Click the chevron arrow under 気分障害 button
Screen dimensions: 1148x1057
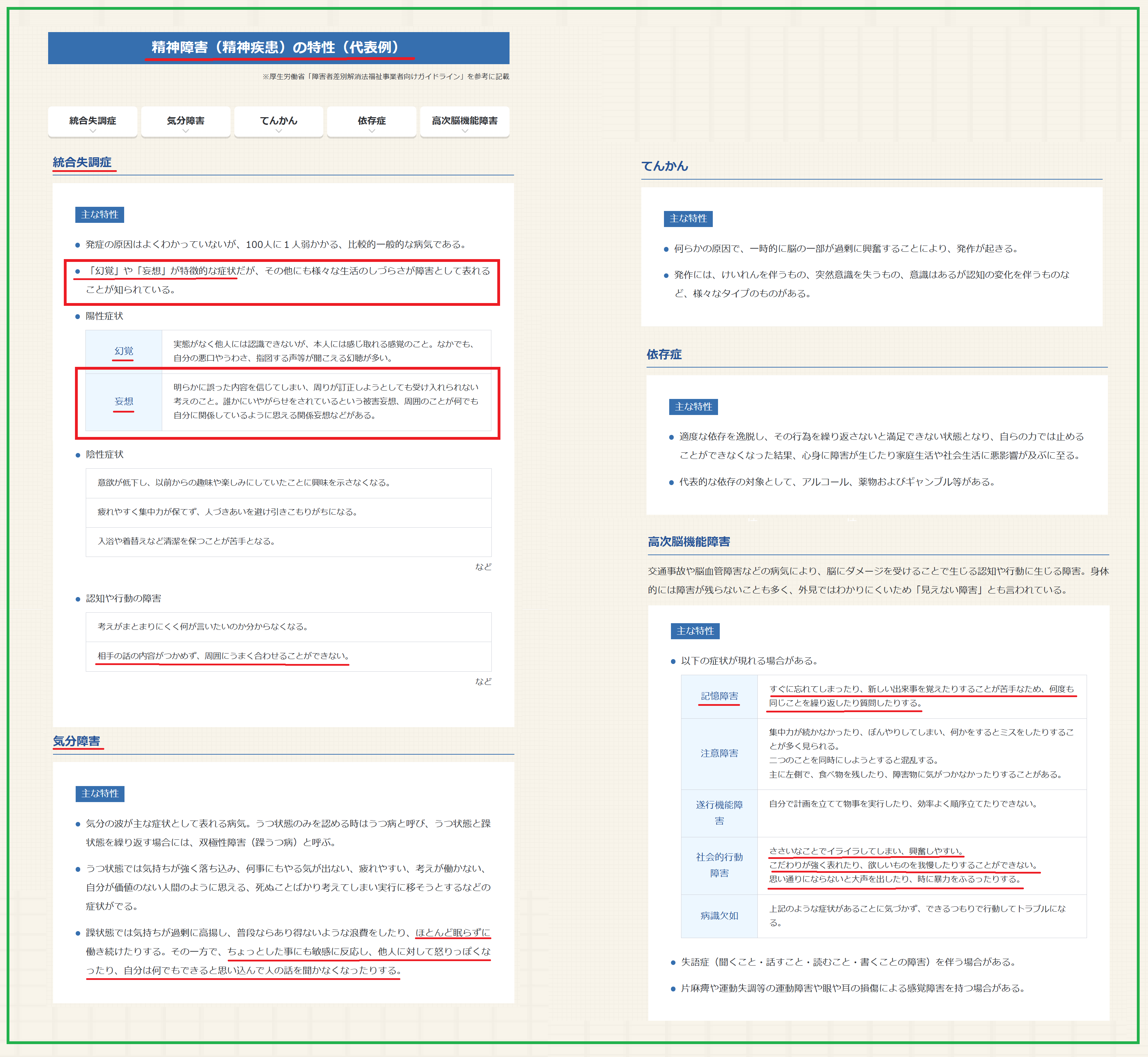tap(185, 131)
